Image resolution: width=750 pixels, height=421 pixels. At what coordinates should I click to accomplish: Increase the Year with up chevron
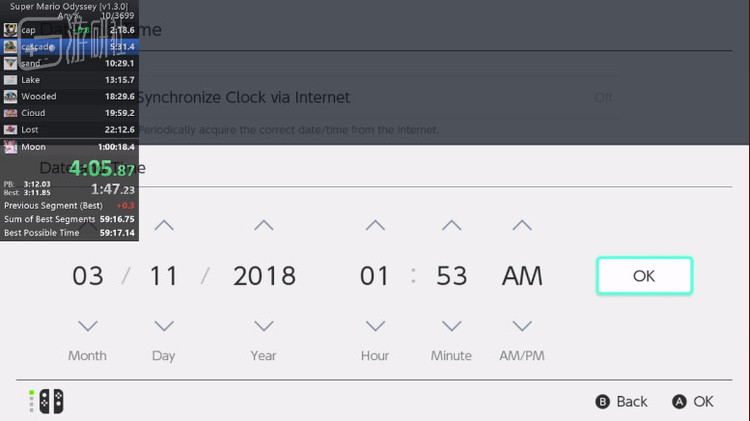tap(264, 226)
